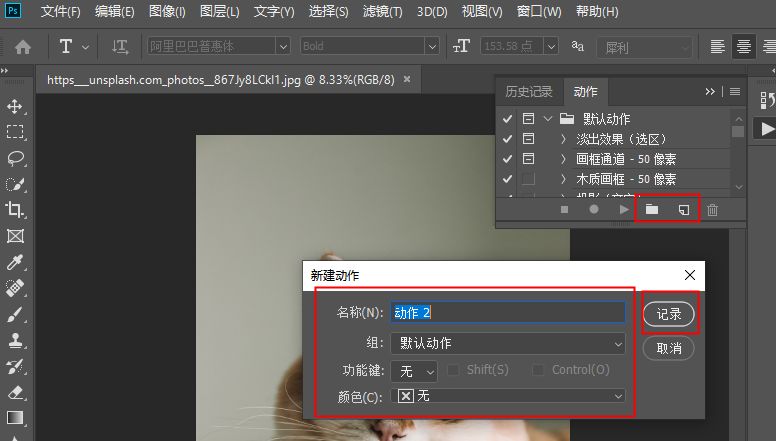Select the Quick Selection tool

point(14,184)
